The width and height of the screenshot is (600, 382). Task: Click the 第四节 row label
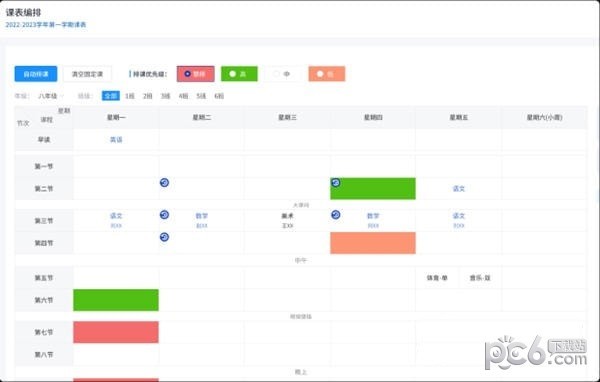(44, 243)
